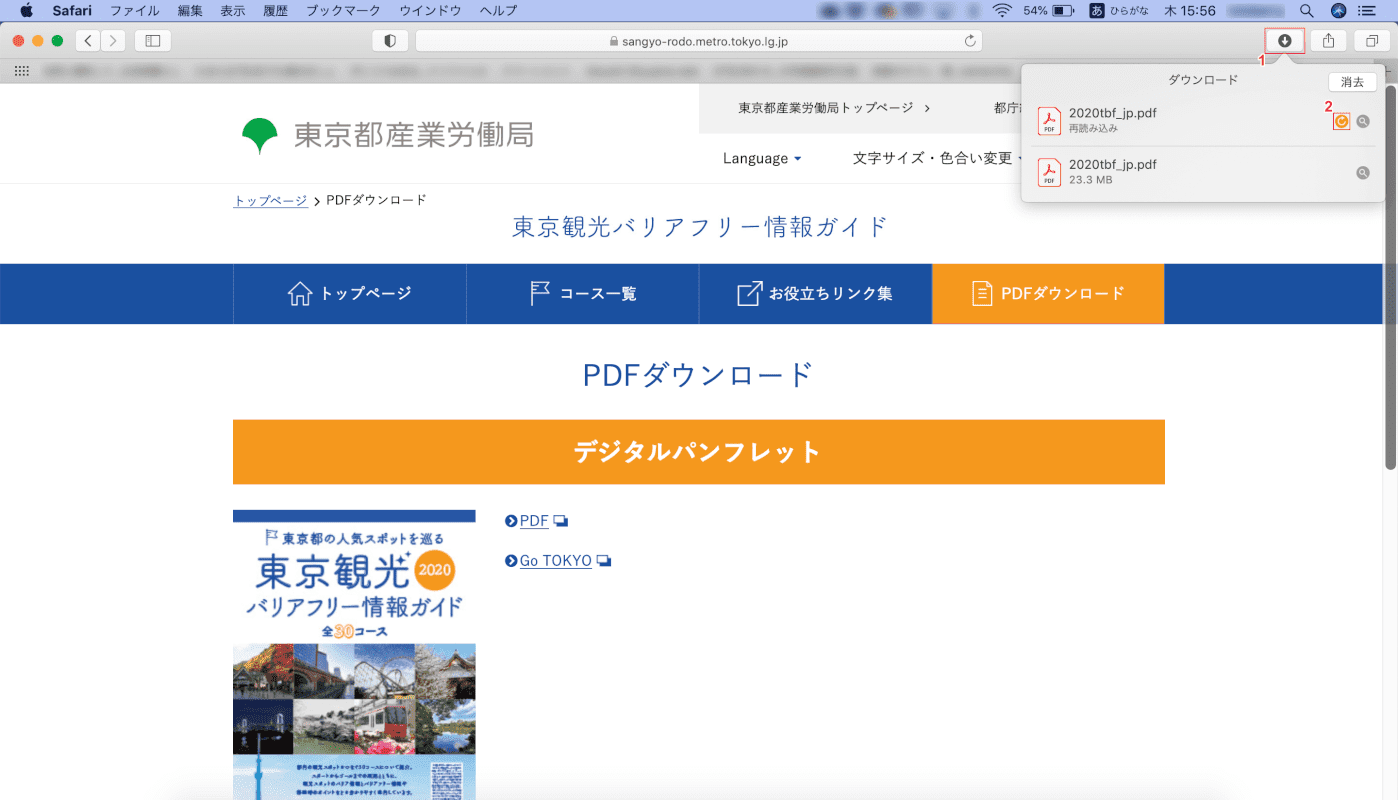
Task: Open the 編集 menu
Action: (190, 11)
